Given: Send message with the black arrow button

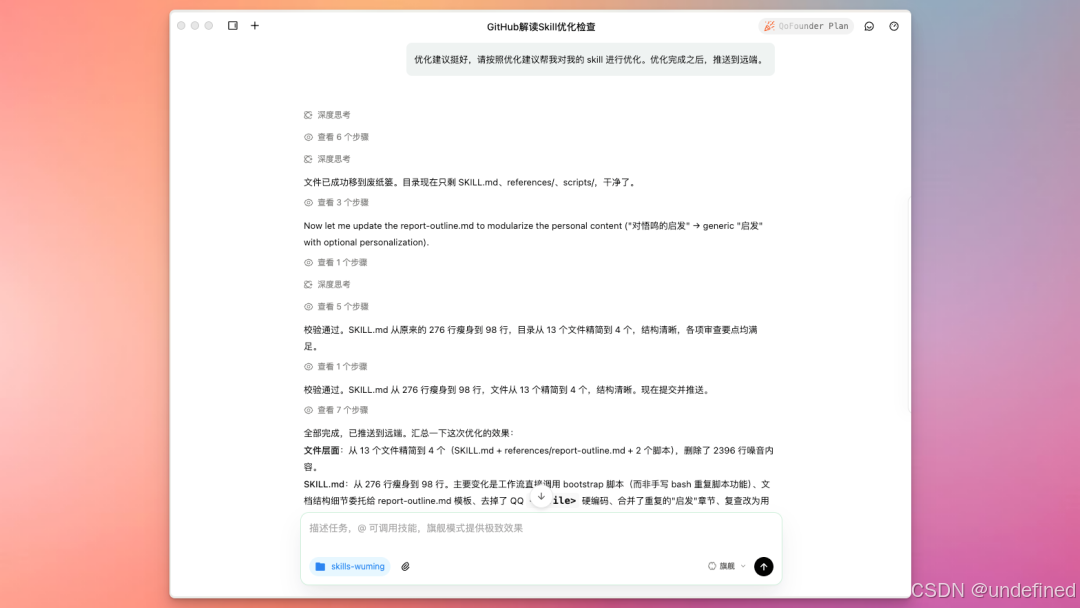Looking at the screenshot, I should (x=763, y=566).
